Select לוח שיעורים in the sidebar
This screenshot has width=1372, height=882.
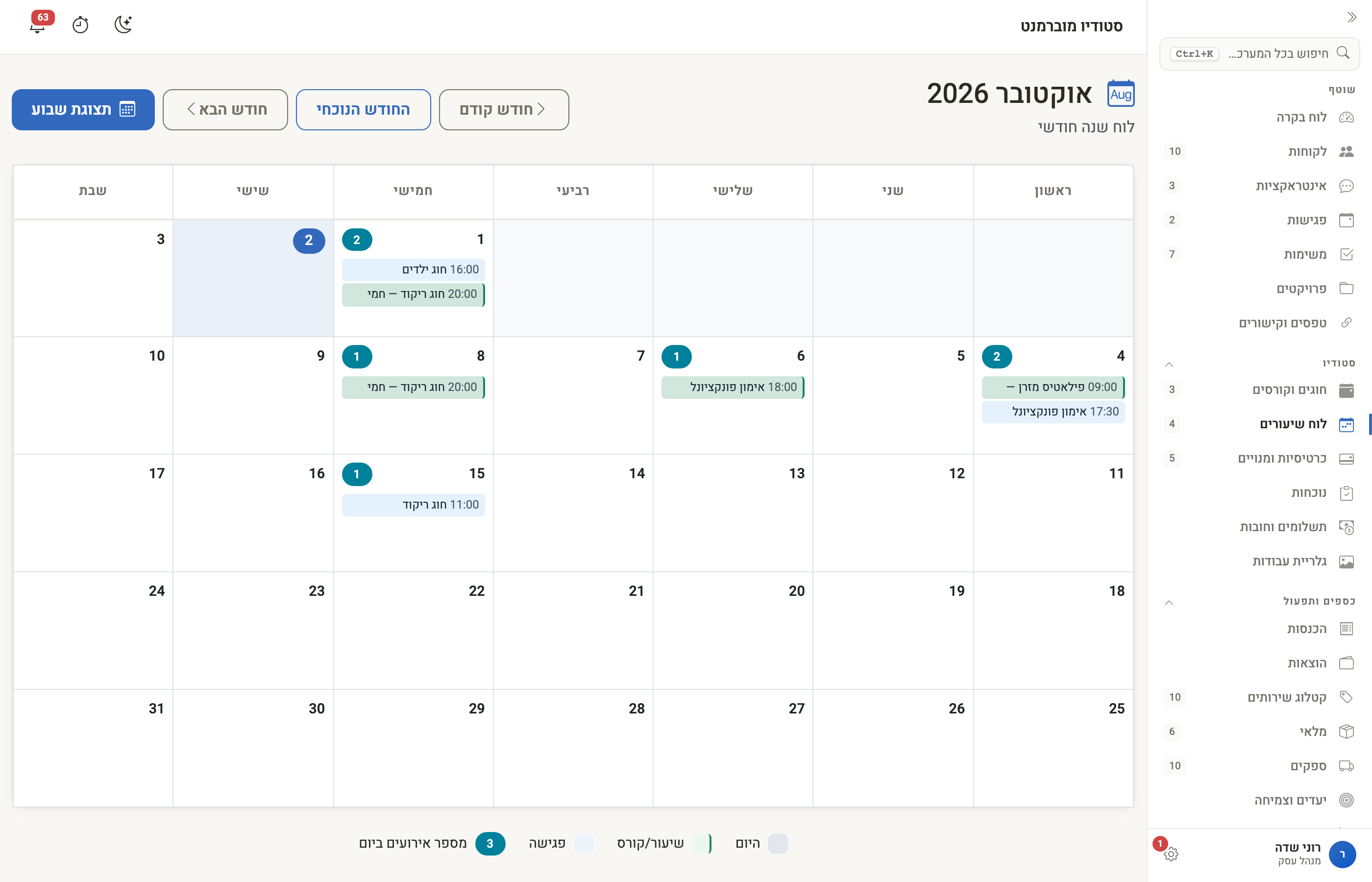click(x=1259, y=424)
